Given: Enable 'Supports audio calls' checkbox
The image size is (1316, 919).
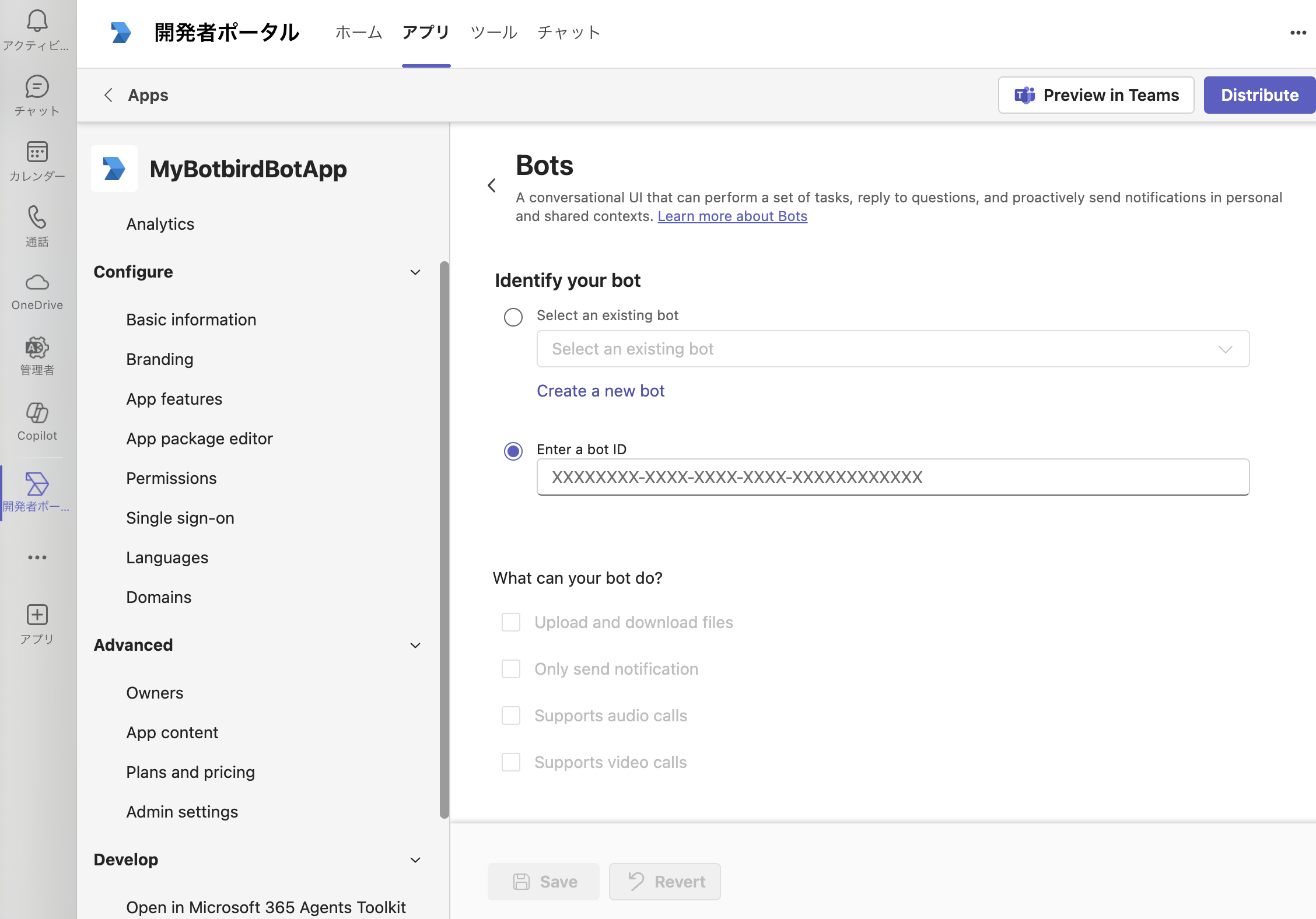Looking at the screenshot, I should click(x=511, y=715).
